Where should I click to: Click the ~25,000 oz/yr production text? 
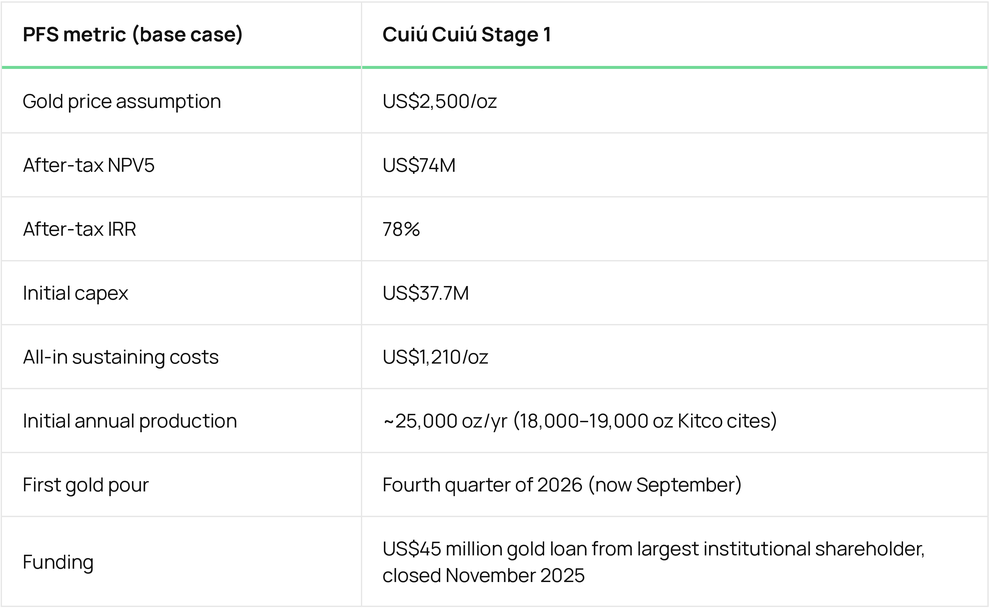click(x=445, y=421)
